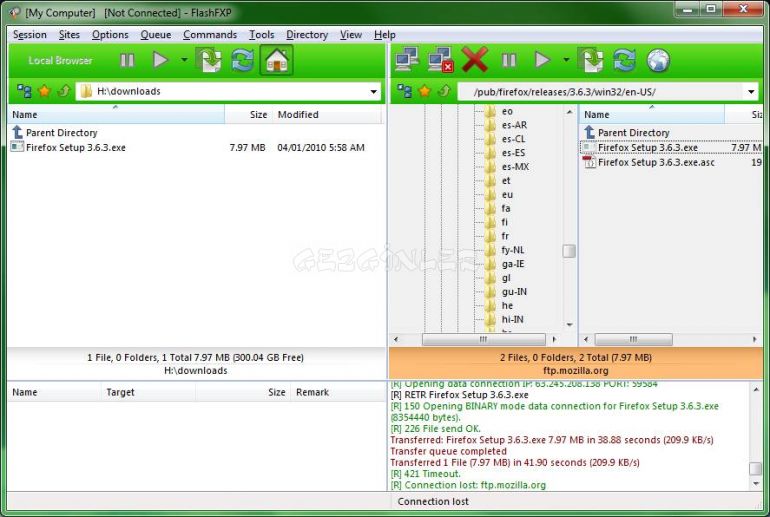Open dropdown arrow beside local play button
This screenshot has height=517, width=770.
(x=184, y=60)
